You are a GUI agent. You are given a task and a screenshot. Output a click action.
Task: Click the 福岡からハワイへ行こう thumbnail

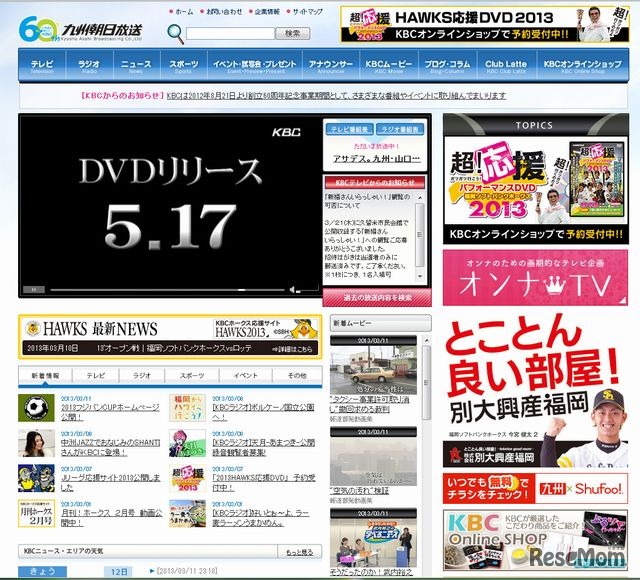coord(187,408)
